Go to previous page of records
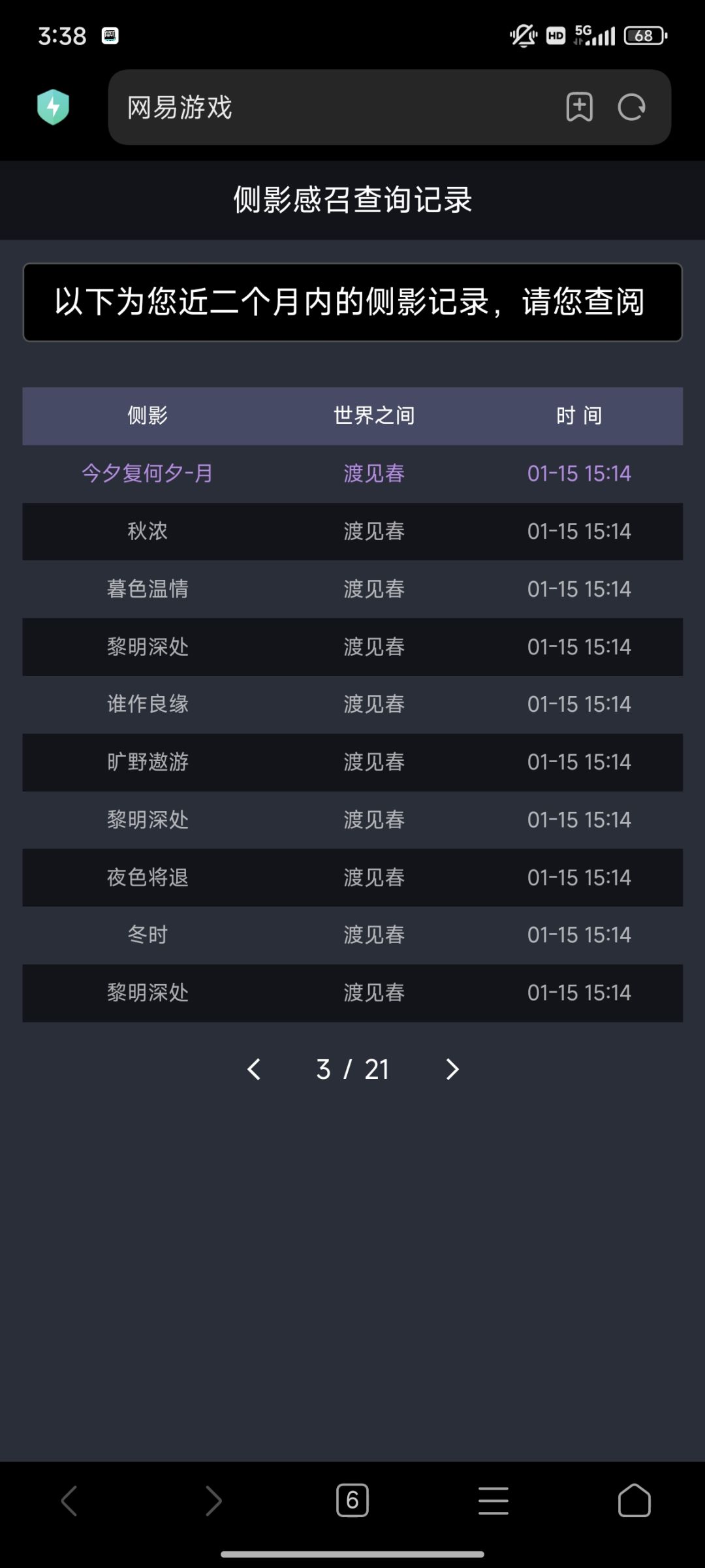The image size is (705, 1568). 254,1069
